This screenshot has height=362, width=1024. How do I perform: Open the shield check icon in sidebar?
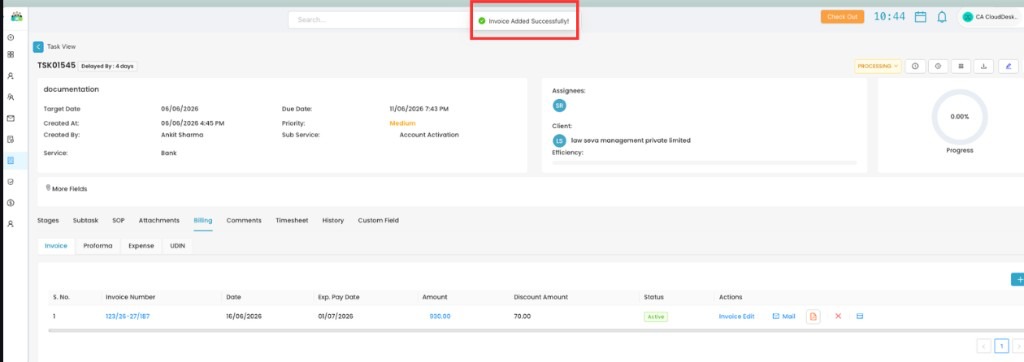pos(10,182)
